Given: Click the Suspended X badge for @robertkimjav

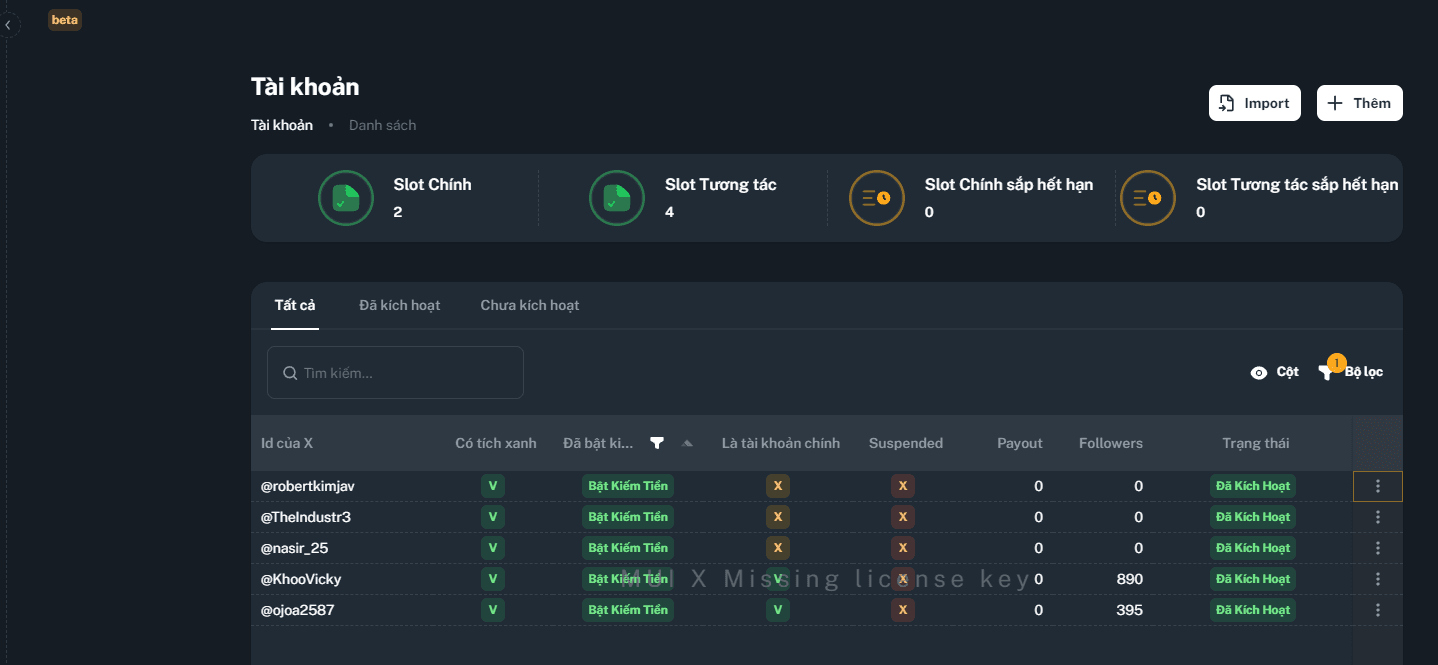Looking at the screenshot, I should click(903, 486).
